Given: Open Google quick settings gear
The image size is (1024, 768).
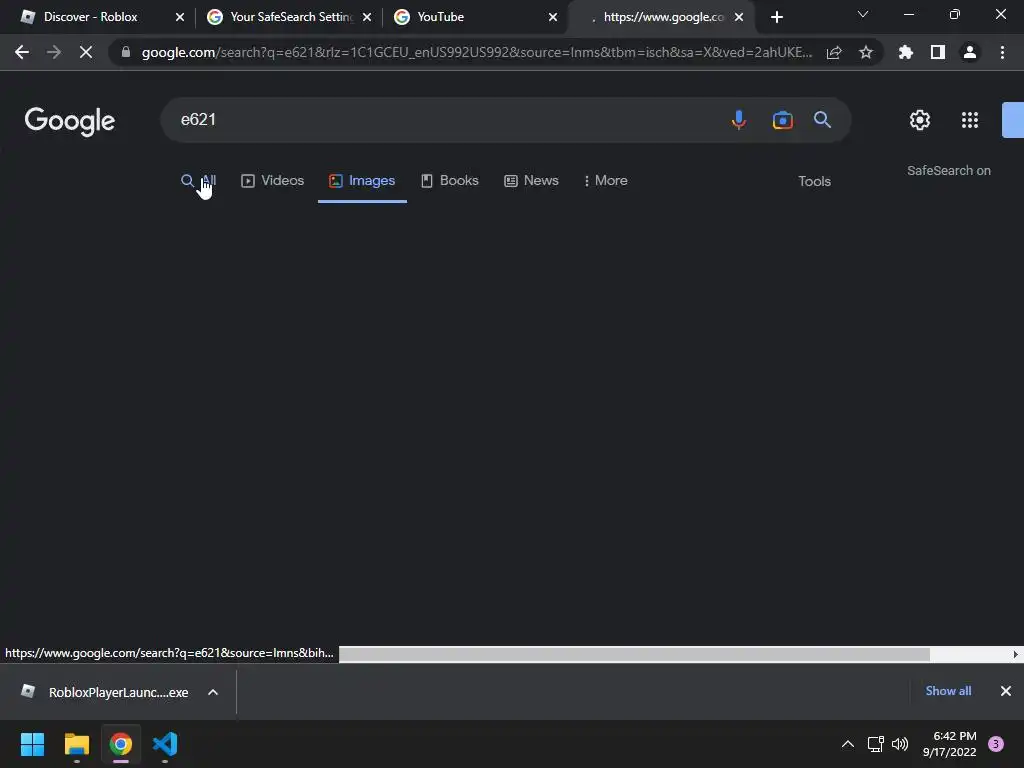Looking at the screenshot, I should click(x=920, y=120).
